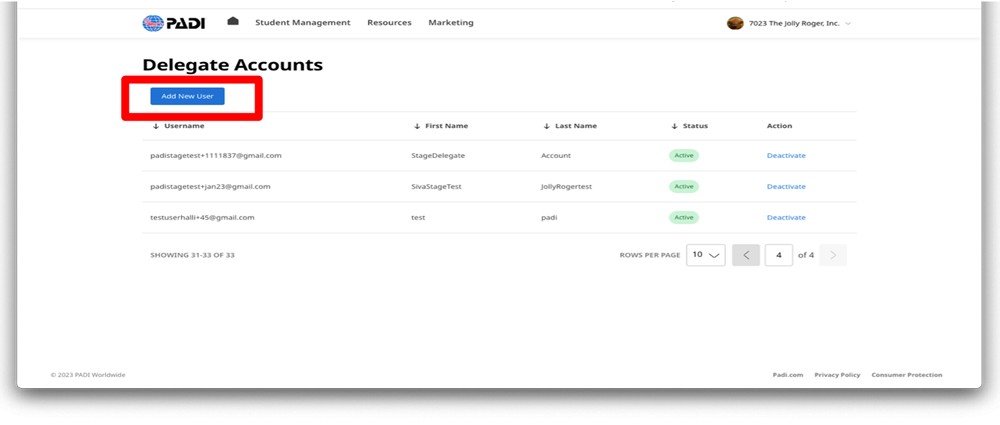1000x425 pixels.
Task: Open the Resources menu
Action: [389, 23]
